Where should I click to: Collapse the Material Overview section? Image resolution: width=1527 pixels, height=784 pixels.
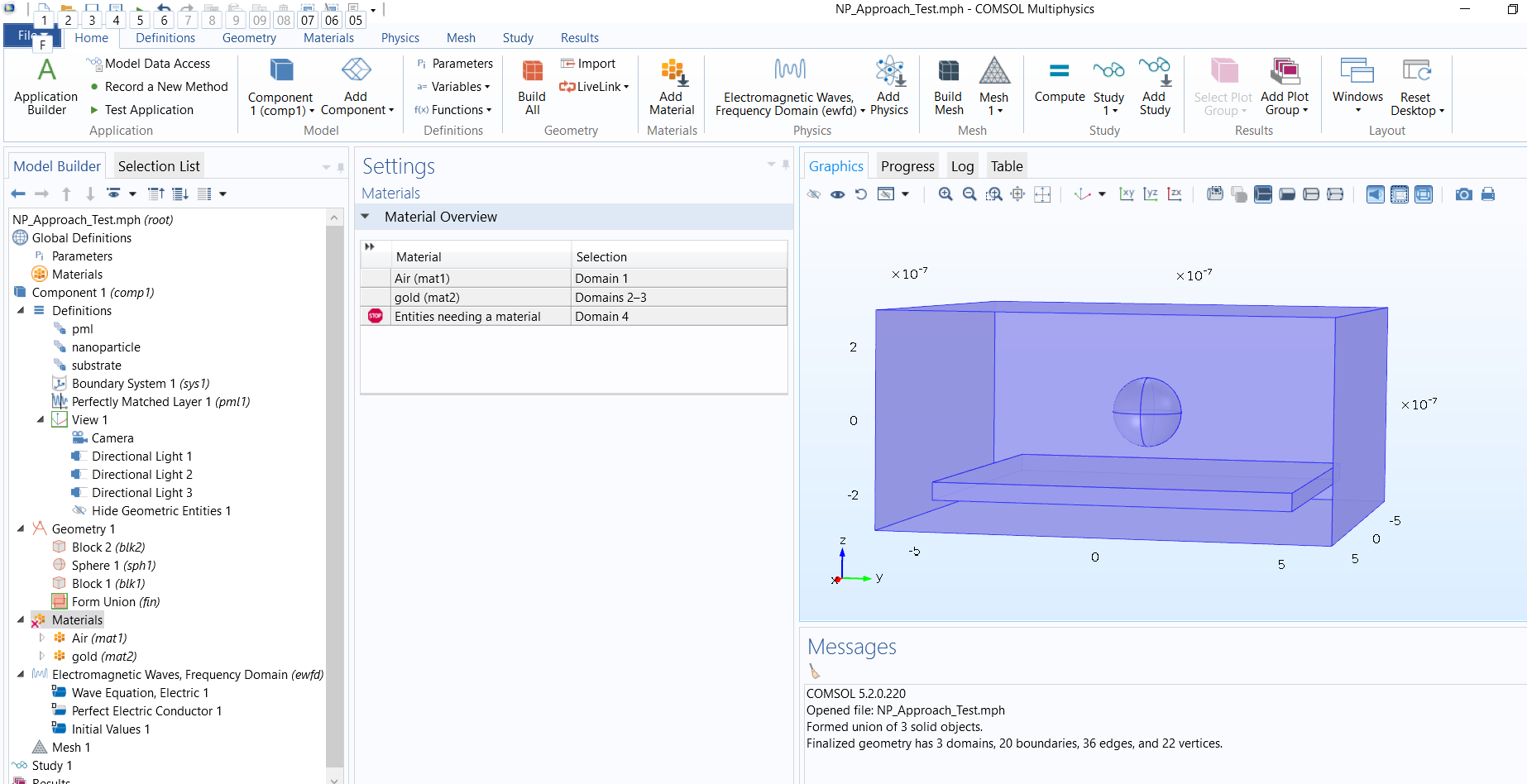click(366, 217)
